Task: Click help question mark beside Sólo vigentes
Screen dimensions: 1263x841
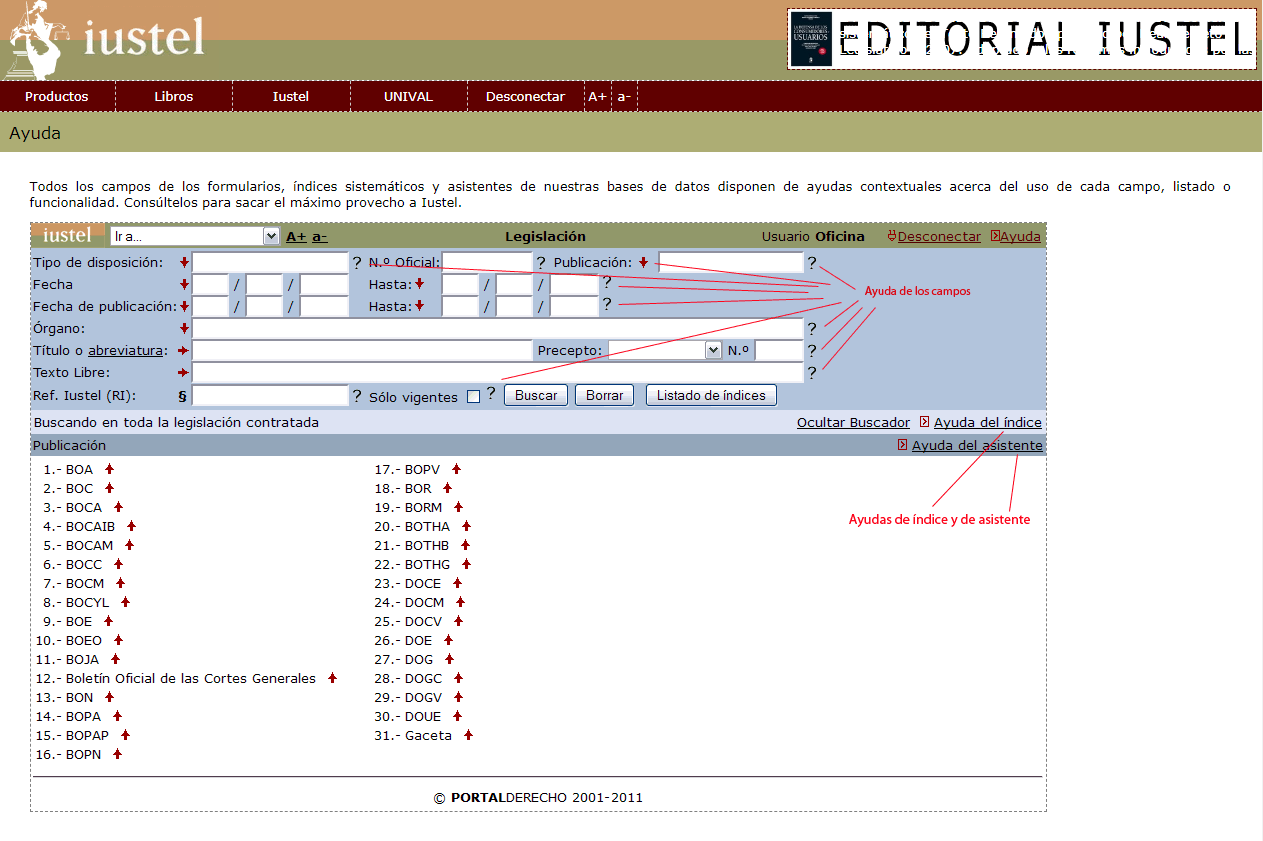Action: click(x=491, y=393)
